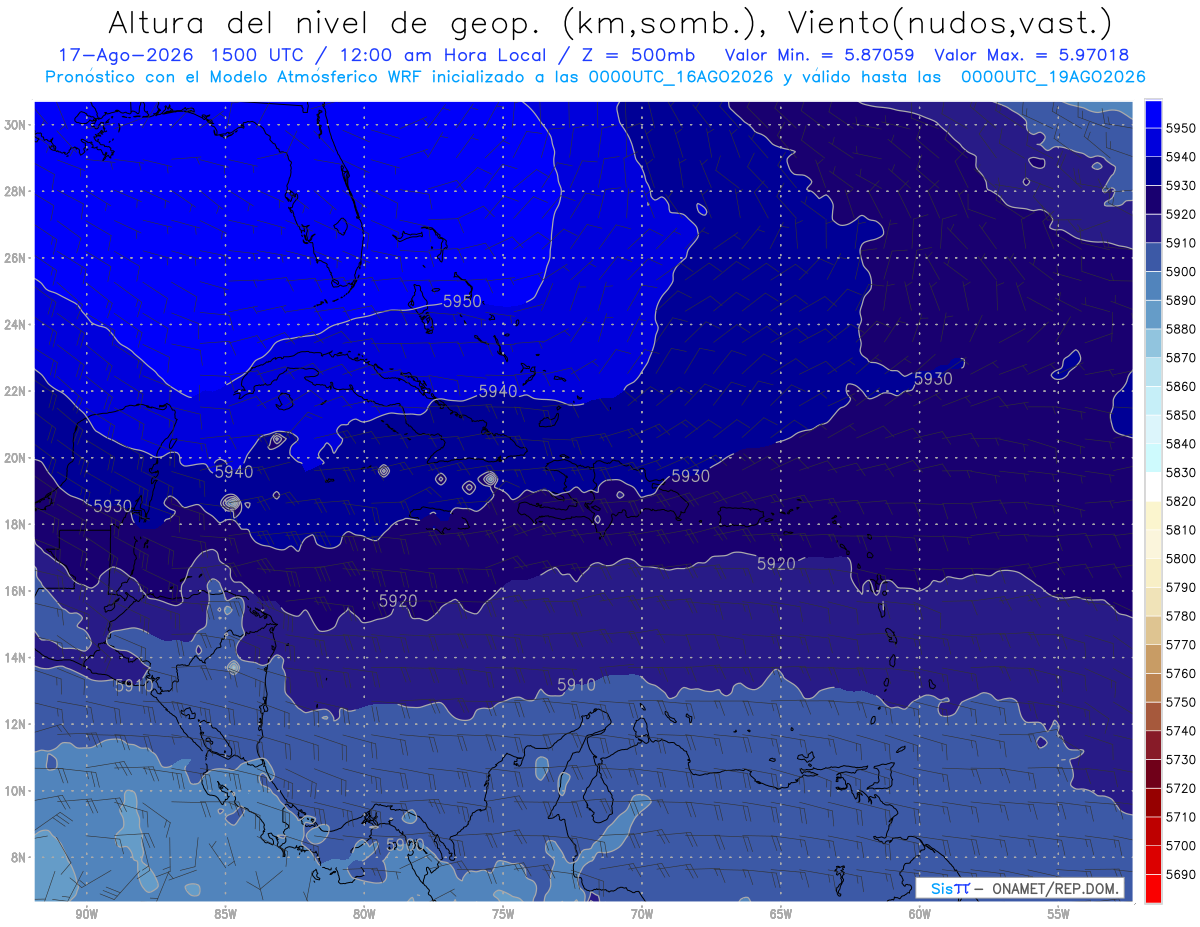Screen dimensions: 1200x927
Task: Click the 5900 contour label near Panama
Action: [405, 845]
